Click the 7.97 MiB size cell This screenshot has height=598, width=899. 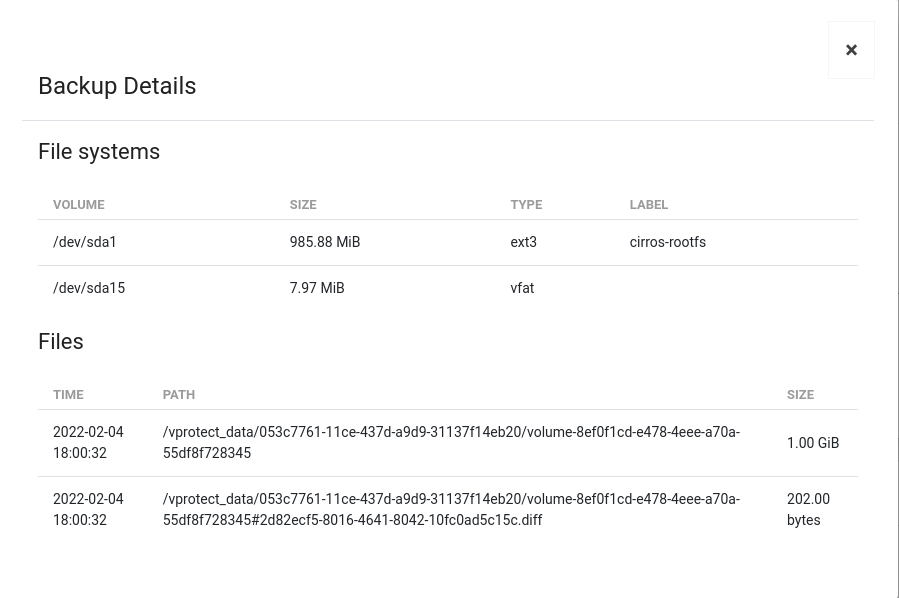point(317,288)
